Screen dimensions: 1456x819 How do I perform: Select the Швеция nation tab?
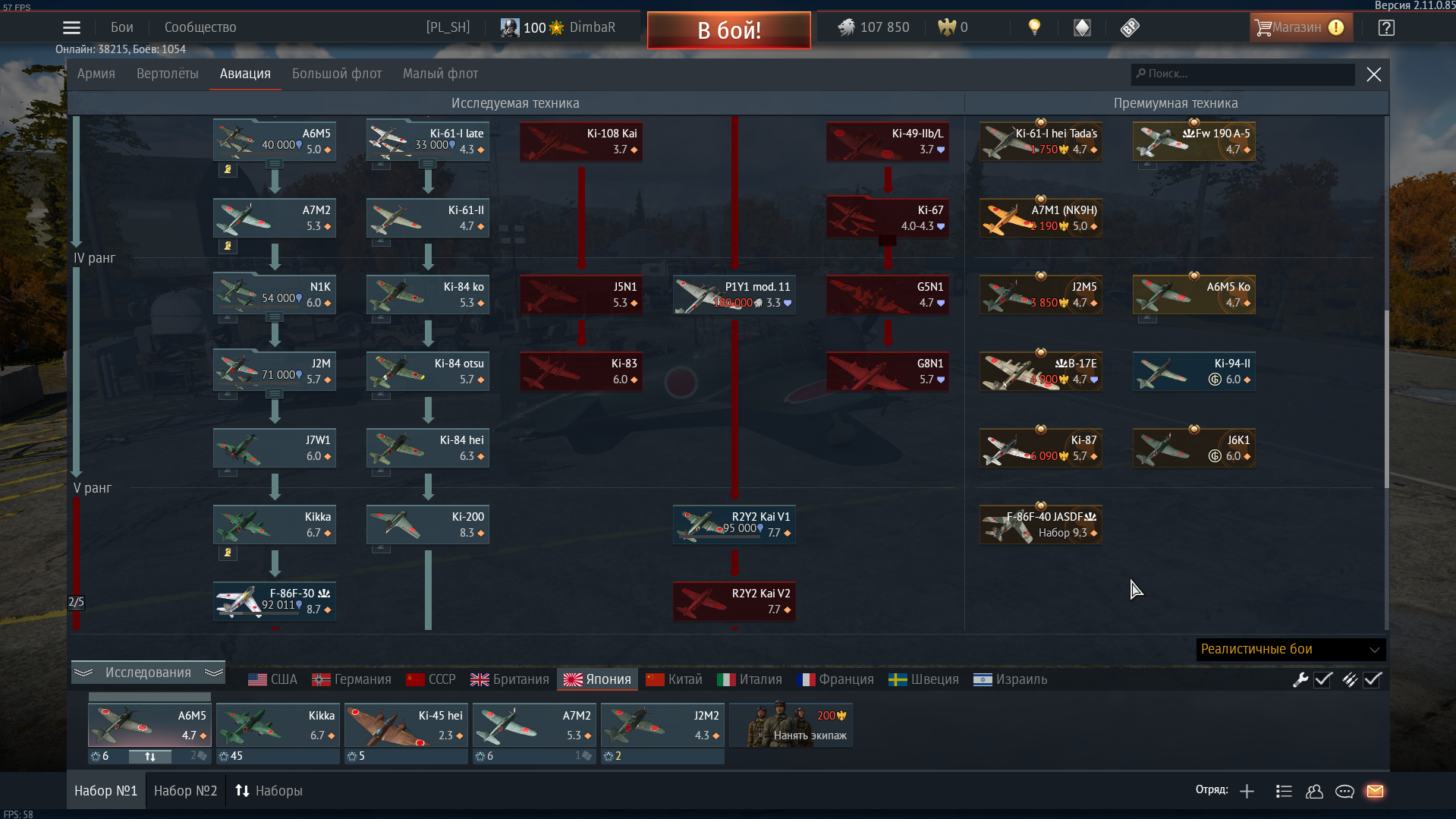[923, 679]
